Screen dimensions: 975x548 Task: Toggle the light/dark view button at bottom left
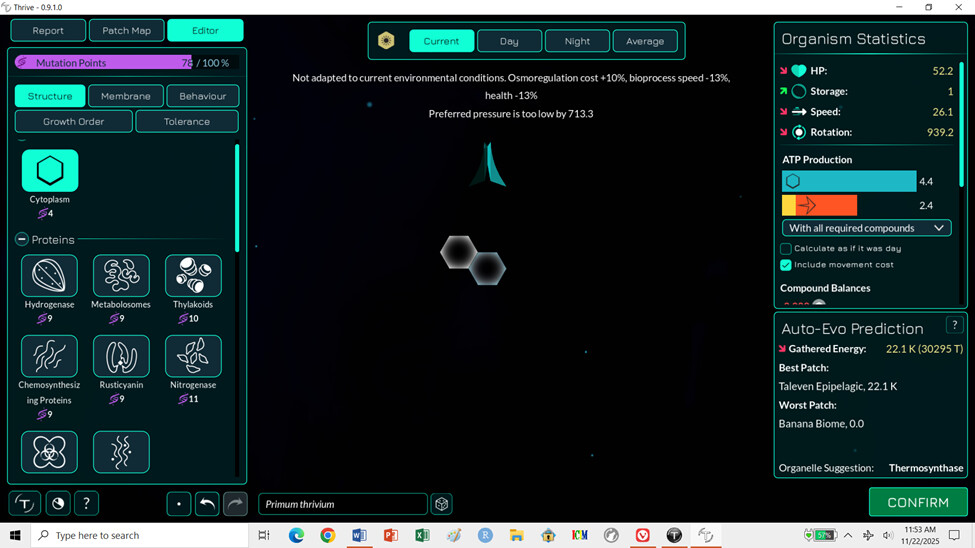(x=58, y=504)
